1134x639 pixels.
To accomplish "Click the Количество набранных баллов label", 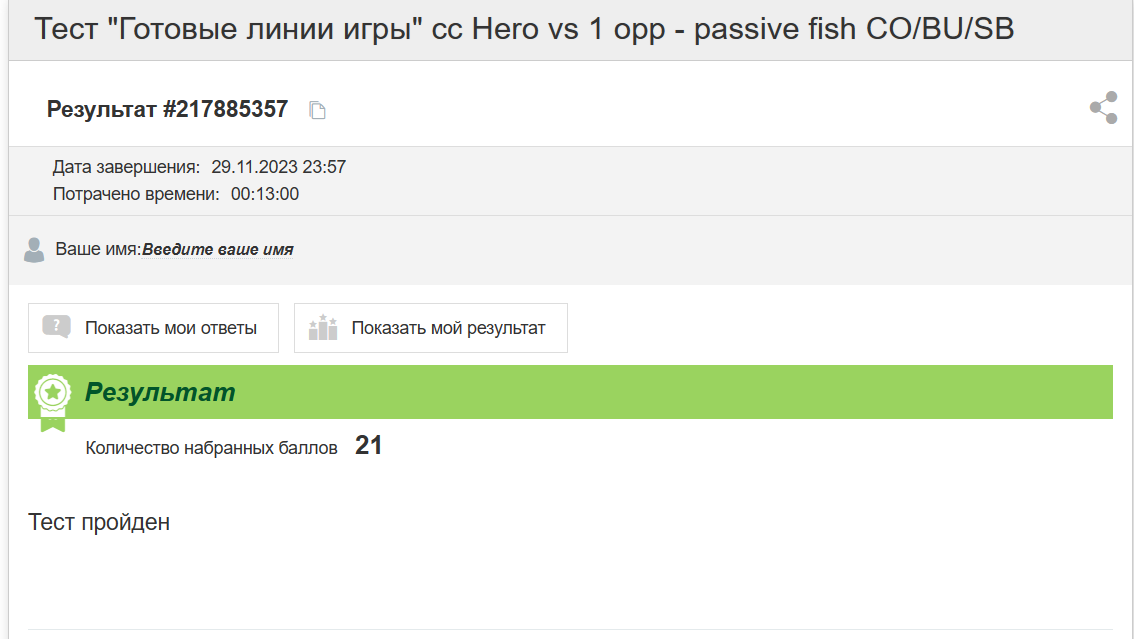I will [x=211, y=448].
